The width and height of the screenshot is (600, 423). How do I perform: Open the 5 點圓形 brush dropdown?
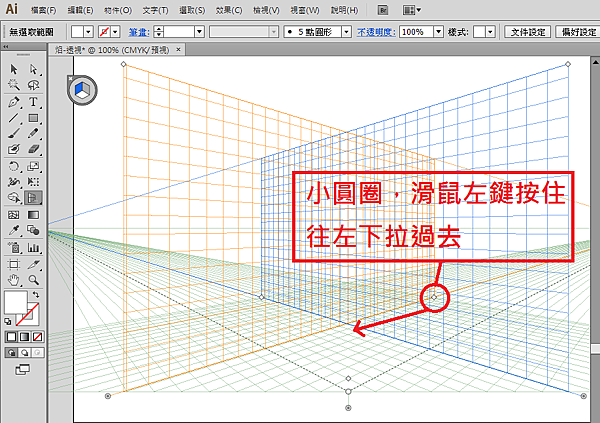(346, 32)
